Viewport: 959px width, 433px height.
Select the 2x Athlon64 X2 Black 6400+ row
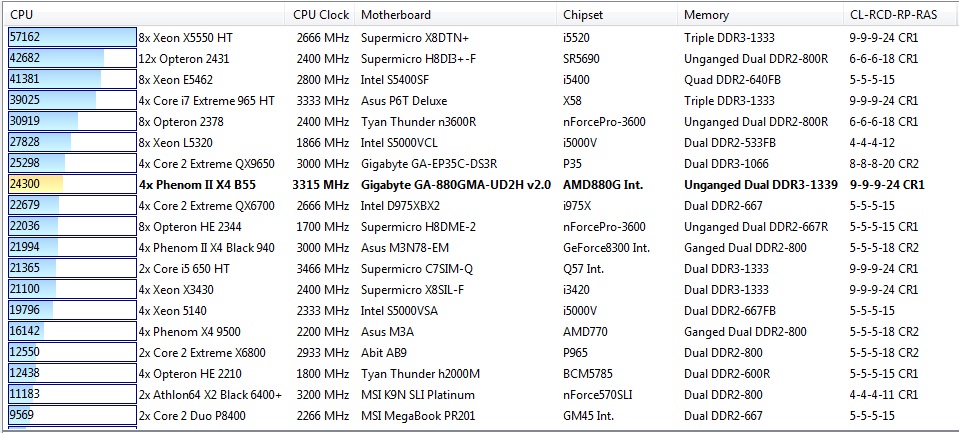tap(210, 394)
